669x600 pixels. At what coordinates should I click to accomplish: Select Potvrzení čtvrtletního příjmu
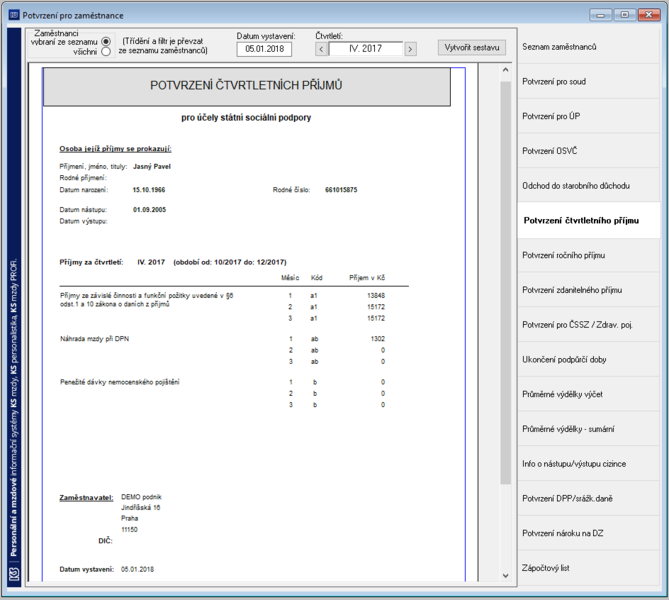pos(589,221)
